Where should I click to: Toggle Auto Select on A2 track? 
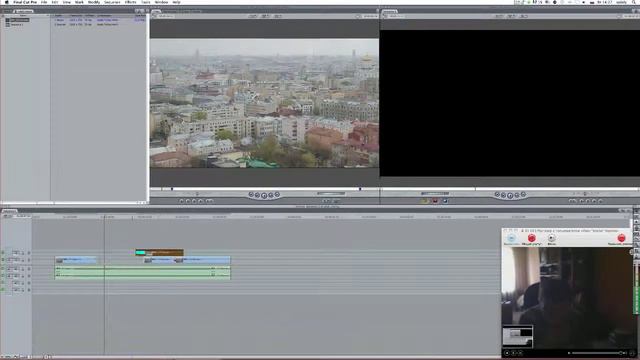(x=29, y=276)
